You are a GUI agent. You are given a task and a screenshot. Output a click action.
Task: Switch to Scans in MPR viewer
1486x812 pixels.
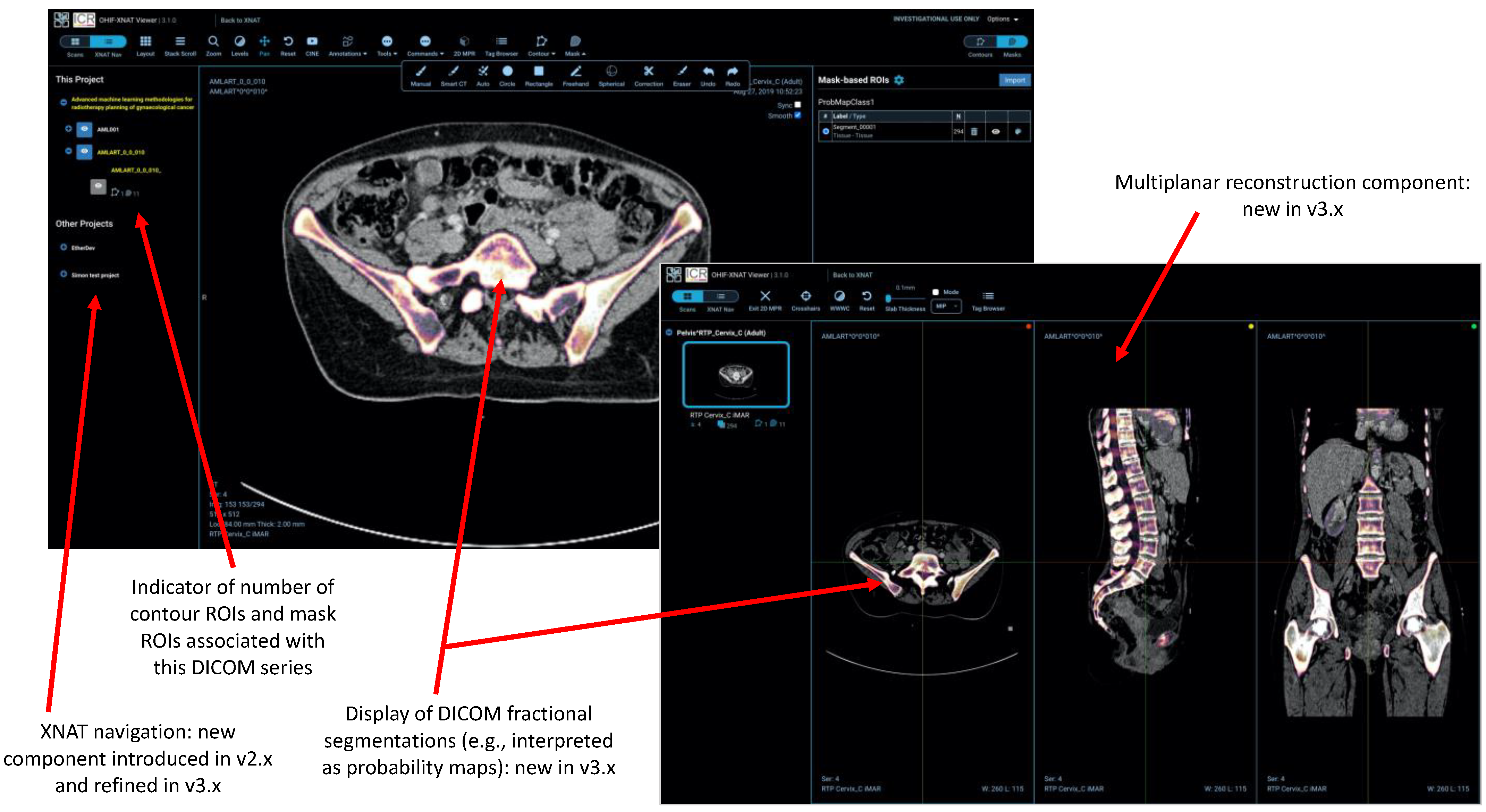(x=687, y=297)
